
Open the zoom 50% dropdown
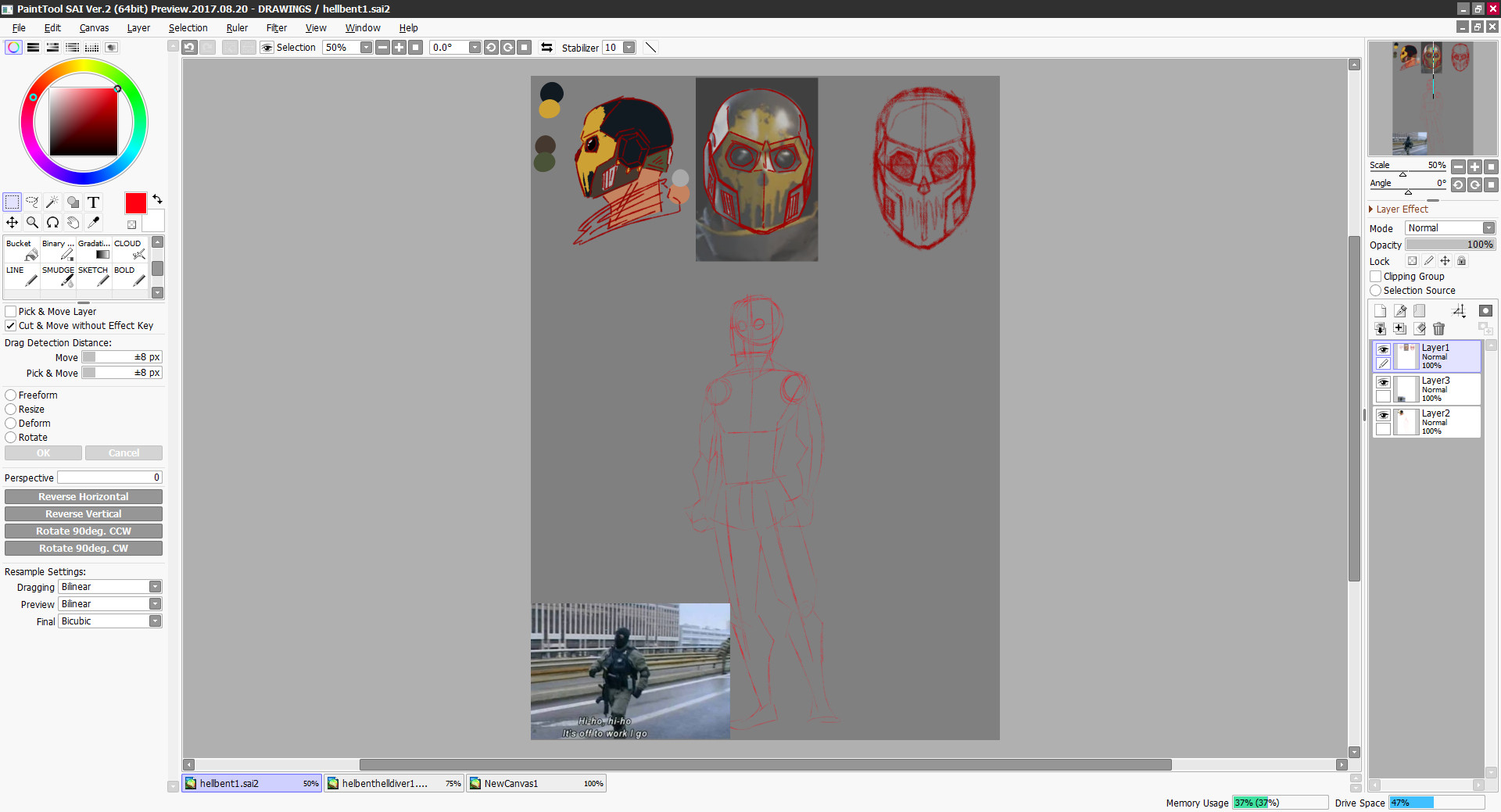click(366, 48)
